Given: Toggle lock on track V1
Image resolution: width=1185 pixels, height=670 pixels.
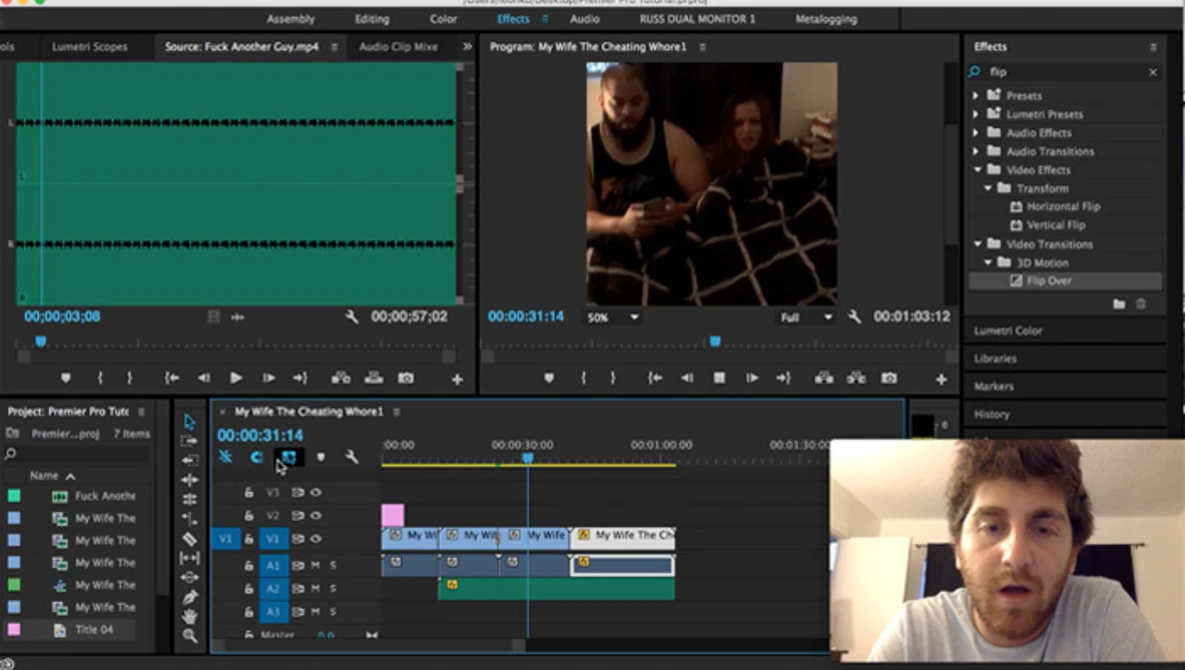Looking at the screenshot, I should pyautogui.click(x=248, y=539).
